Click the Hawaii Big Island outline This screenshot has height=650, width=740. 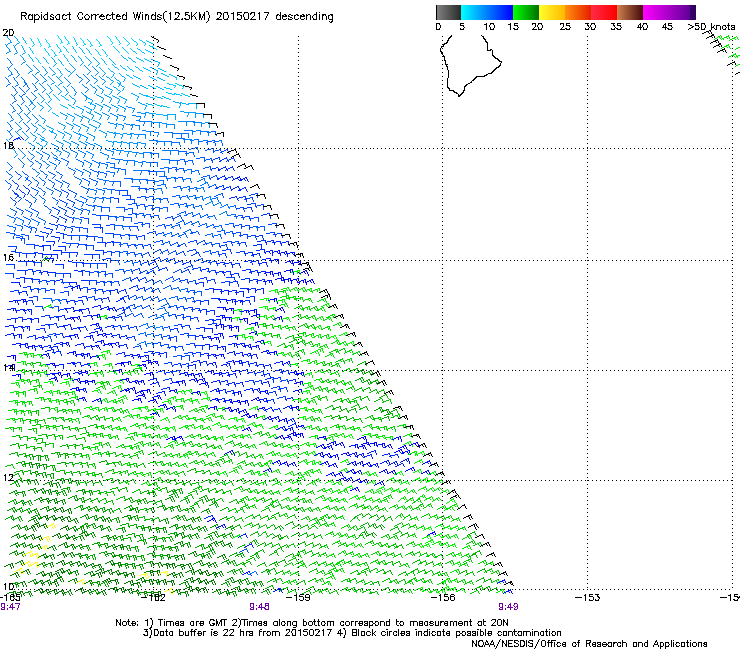(x=470, y=65)
